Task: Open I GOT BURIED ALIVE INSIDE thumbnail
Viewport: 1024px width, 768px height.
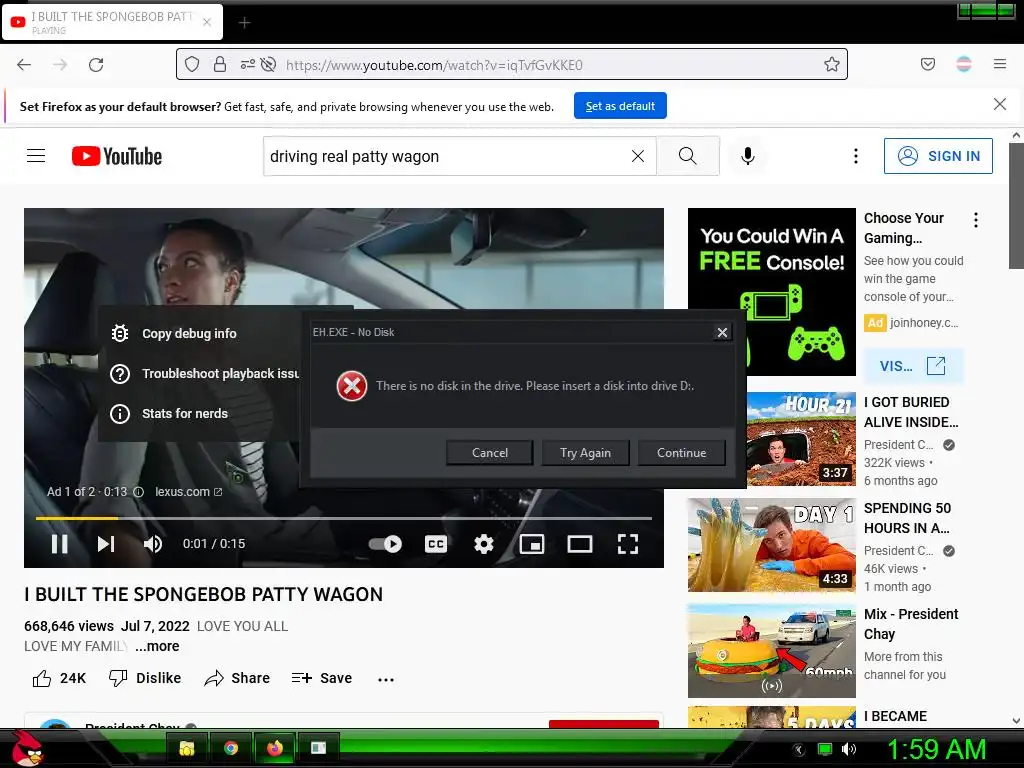Action: pyautogui.click(x=801, y=439)
